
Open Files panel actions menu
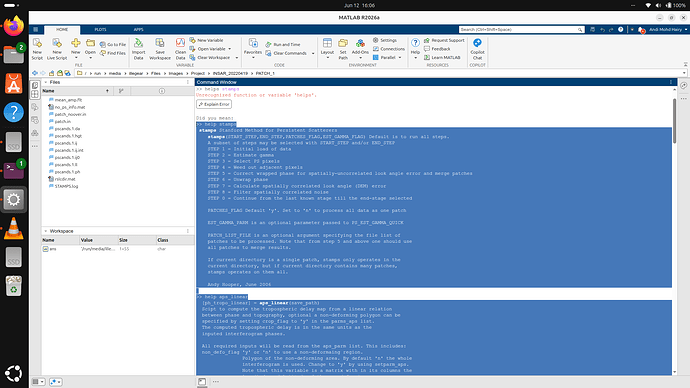188,82
